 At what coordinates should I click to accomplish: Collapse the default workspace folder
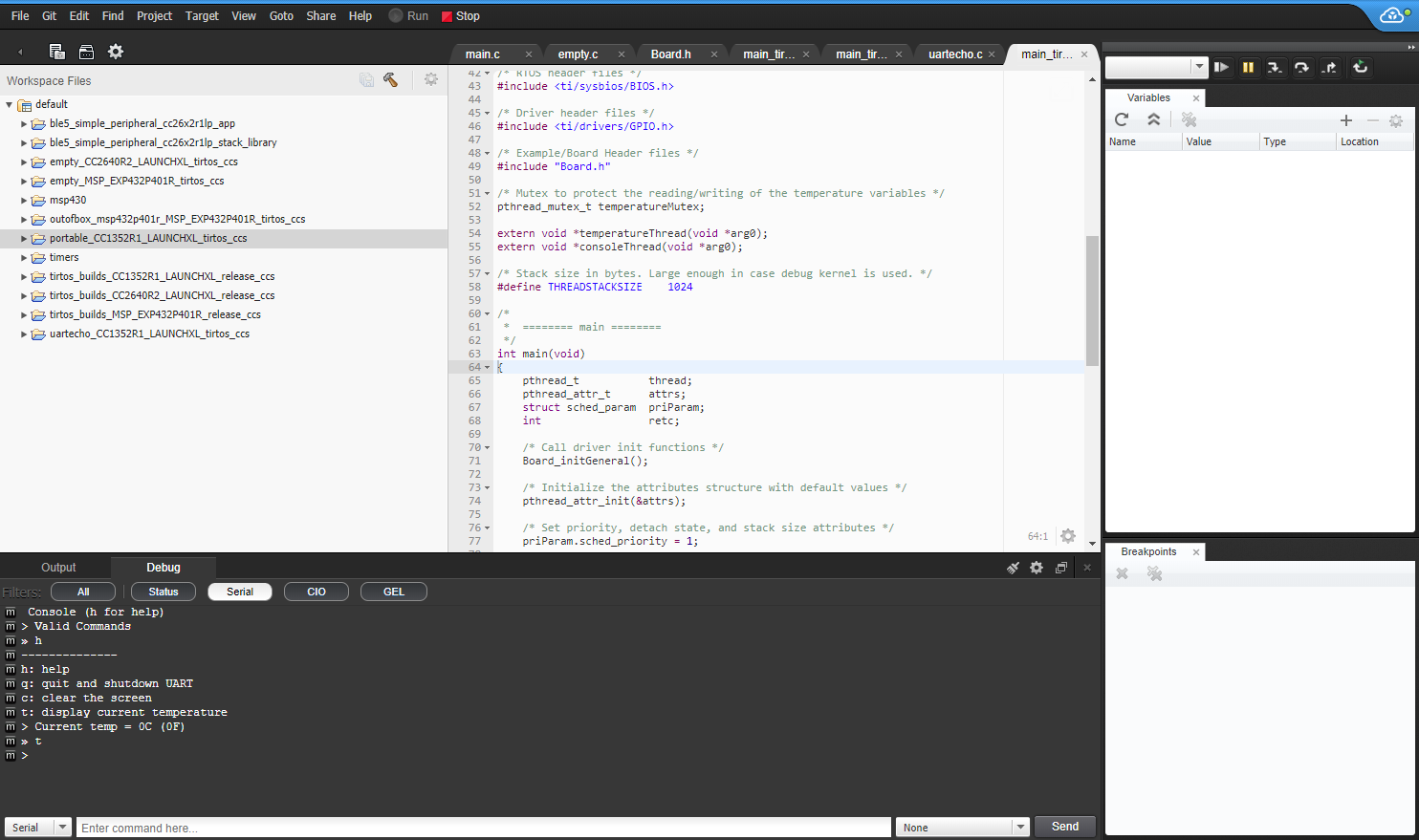(9, 103)
